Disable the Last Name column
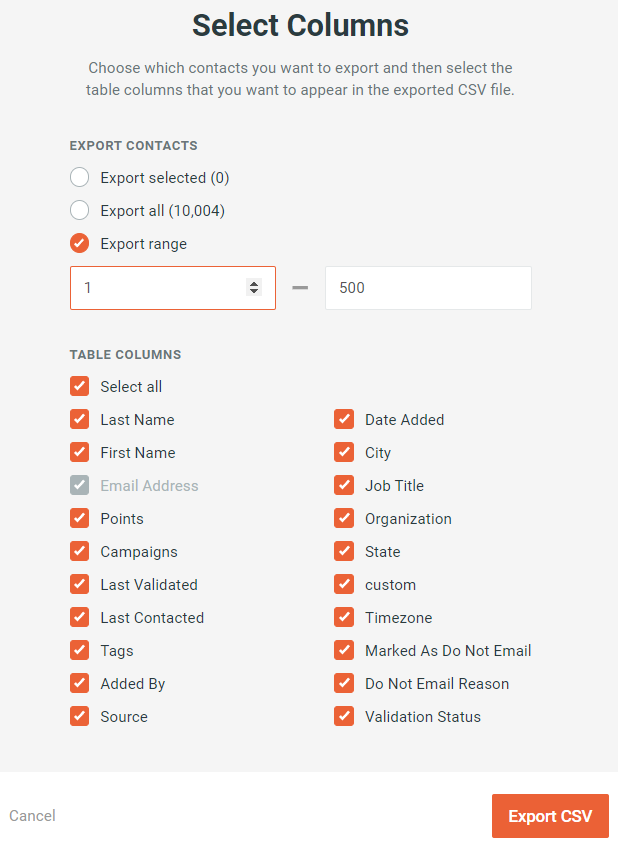The image size is (618, 851). pyautogui.click(x=79, y=419)
